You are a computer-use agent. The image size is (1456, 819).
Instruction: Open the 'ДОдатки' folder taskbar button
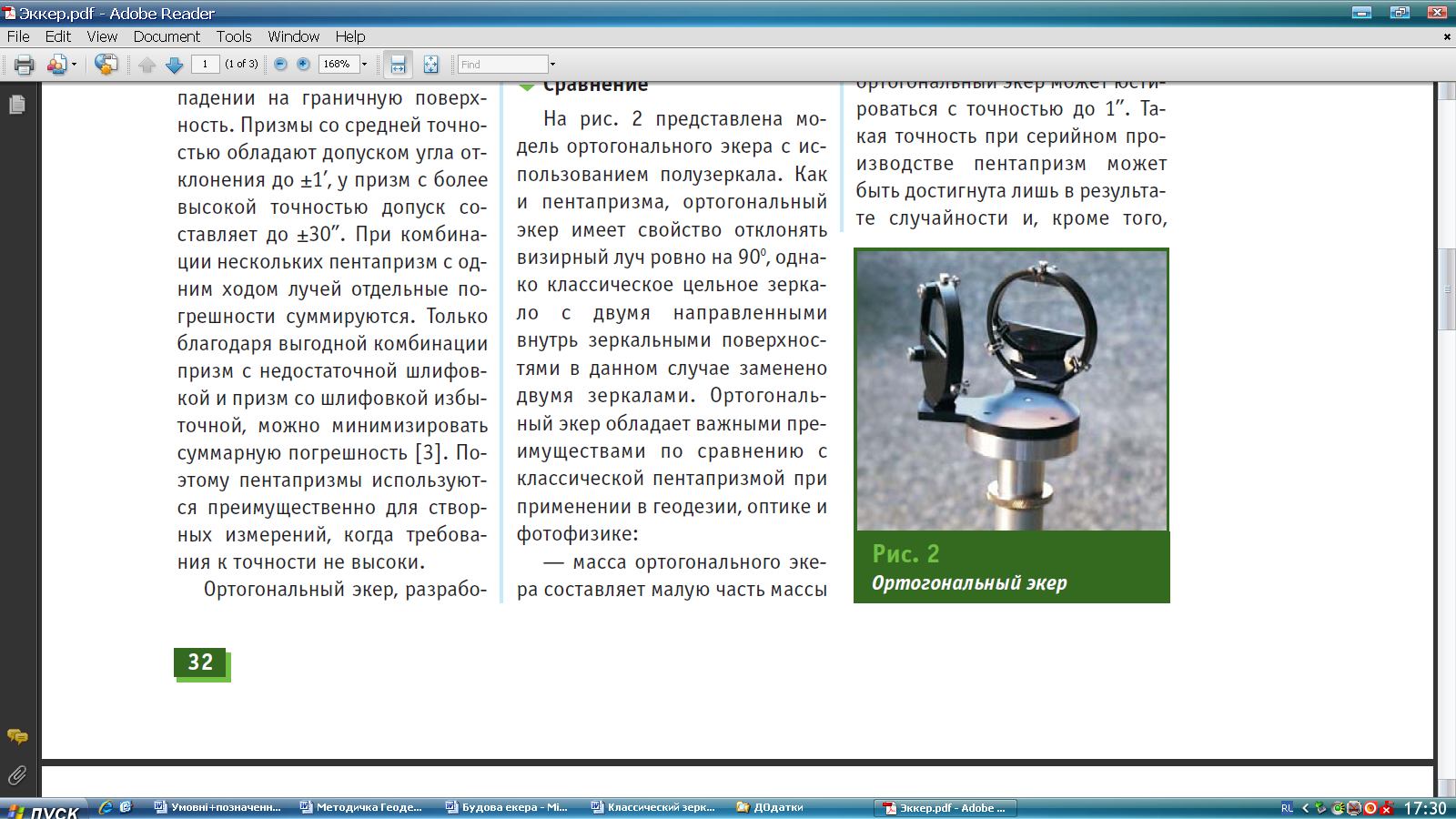coord(800,807)
